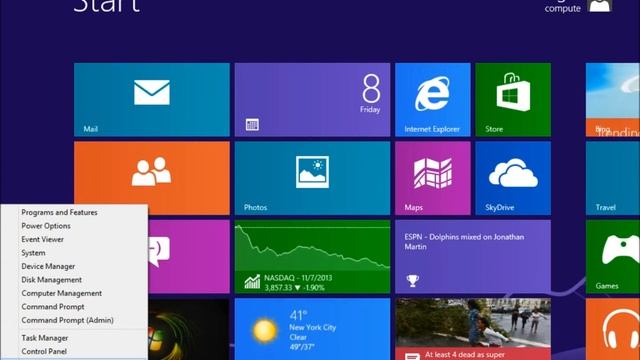640x360 pixels.
Task: Open the Calendar tile showing 8 Friday
Action: tap(312, 100)
